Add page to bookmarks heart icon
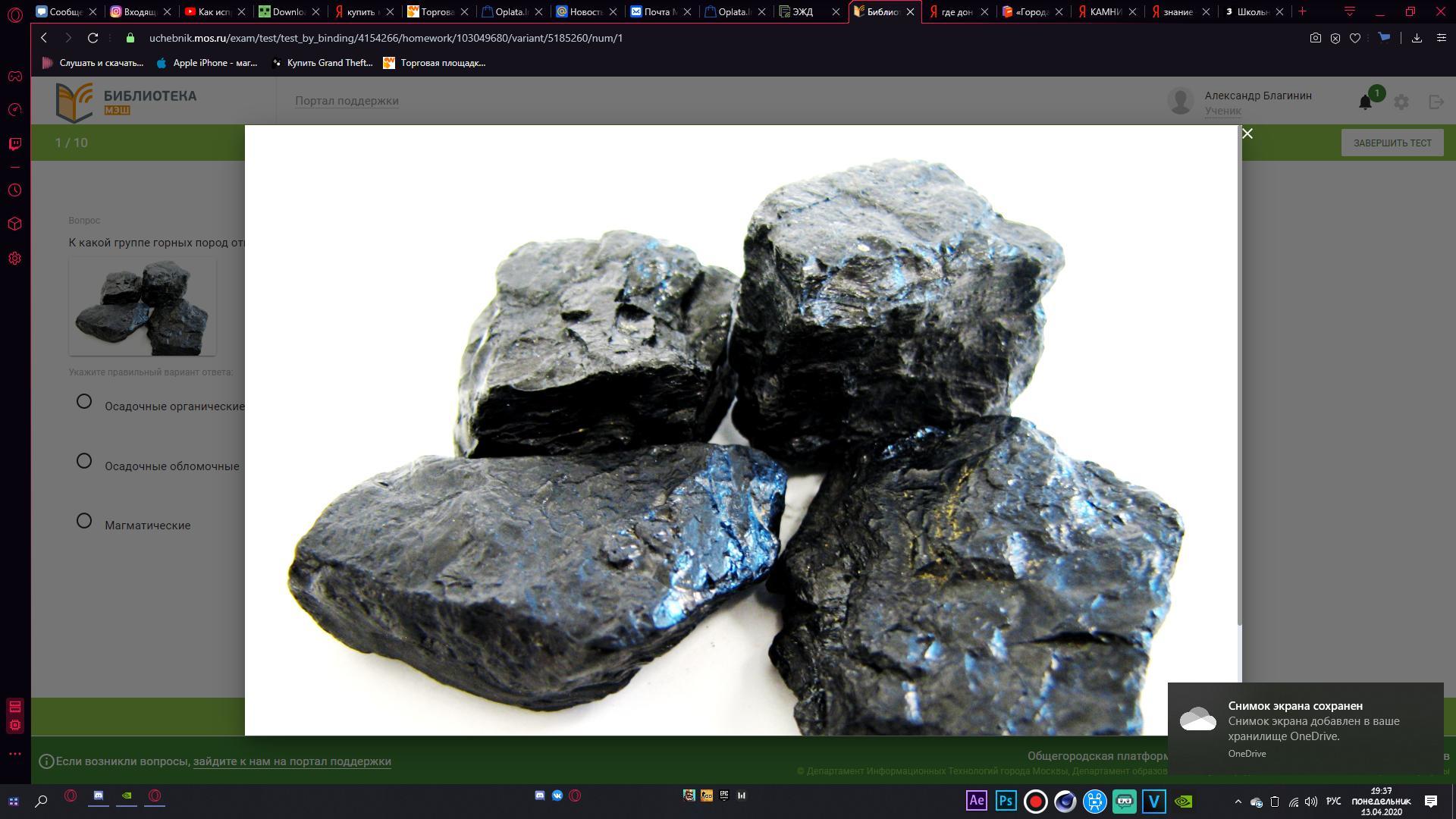The width and height of the screenshot is (1456, 819). 1355,38
